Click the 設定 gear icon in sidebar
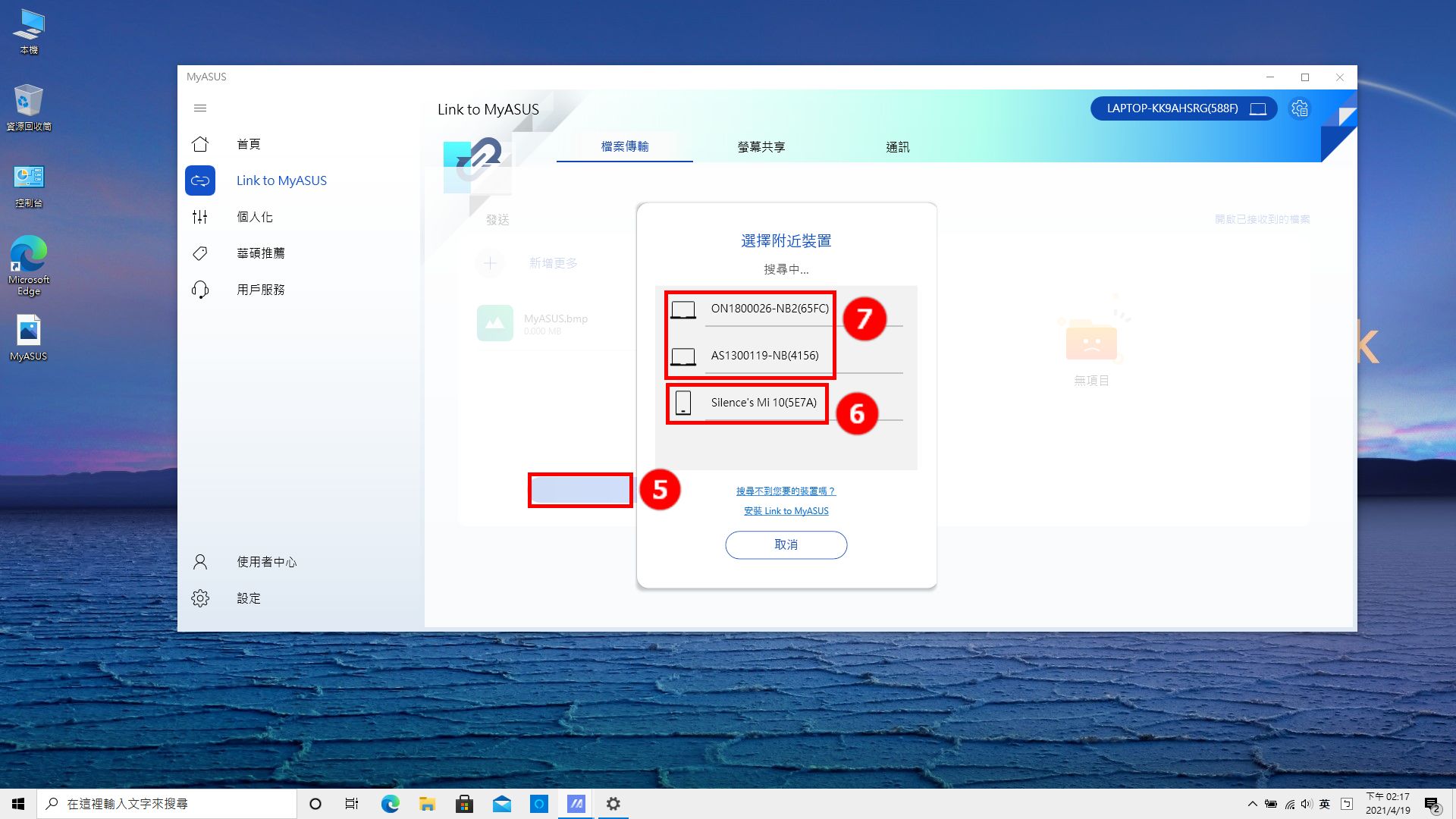Image resolution: width=1456 pixels, height=819 pixels. pyautogui.click(x=200, y=598)
